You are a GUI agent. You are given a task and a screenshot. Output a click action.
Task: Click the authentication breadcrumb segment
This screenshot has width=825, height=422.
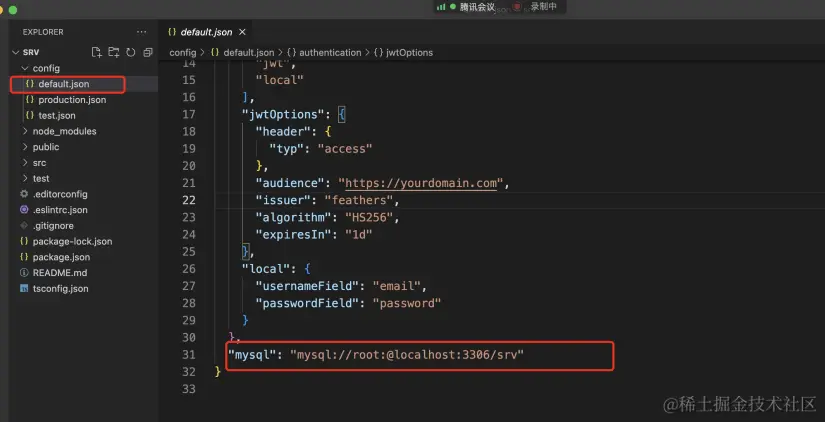coord(330,53)
